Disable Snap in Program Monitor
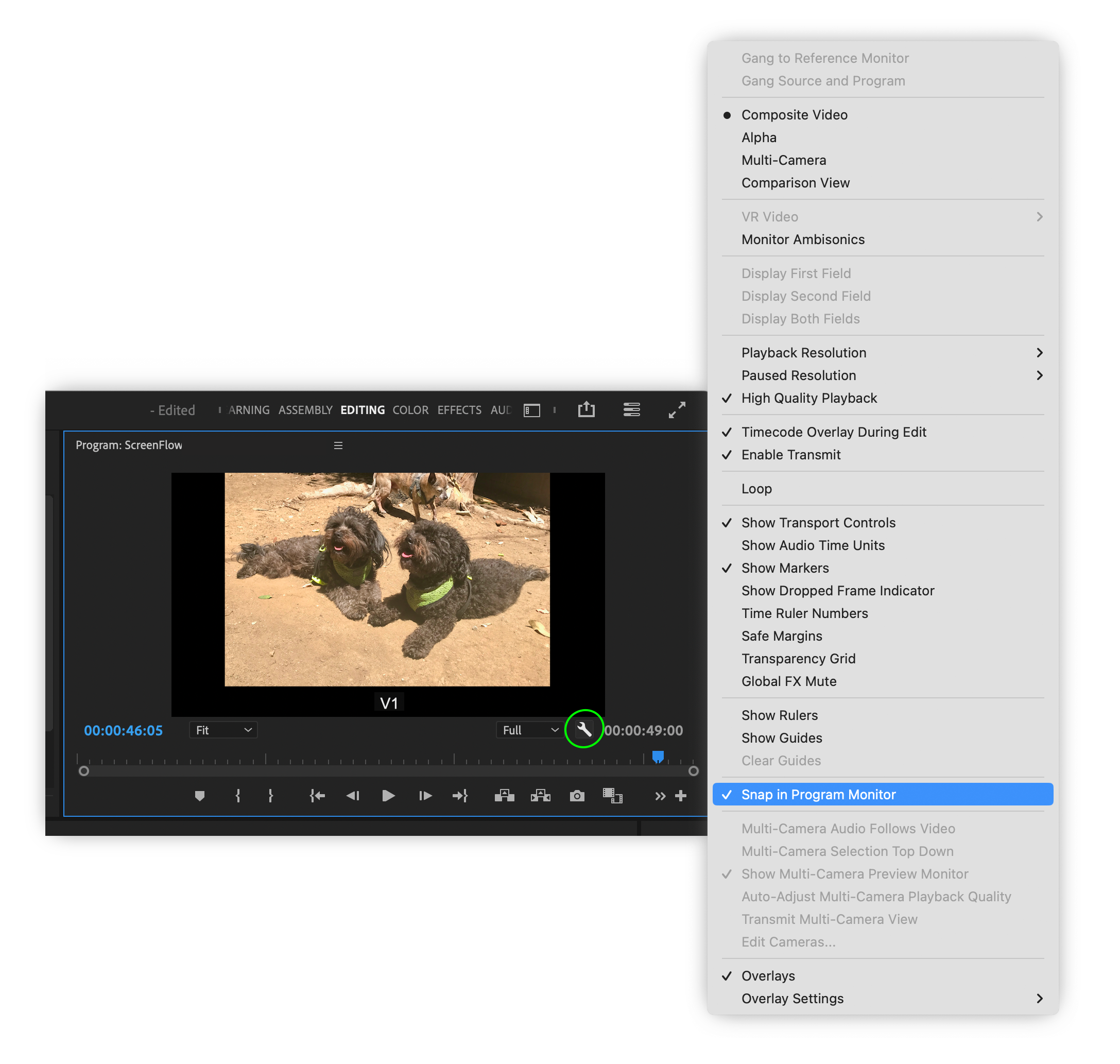 818,795
